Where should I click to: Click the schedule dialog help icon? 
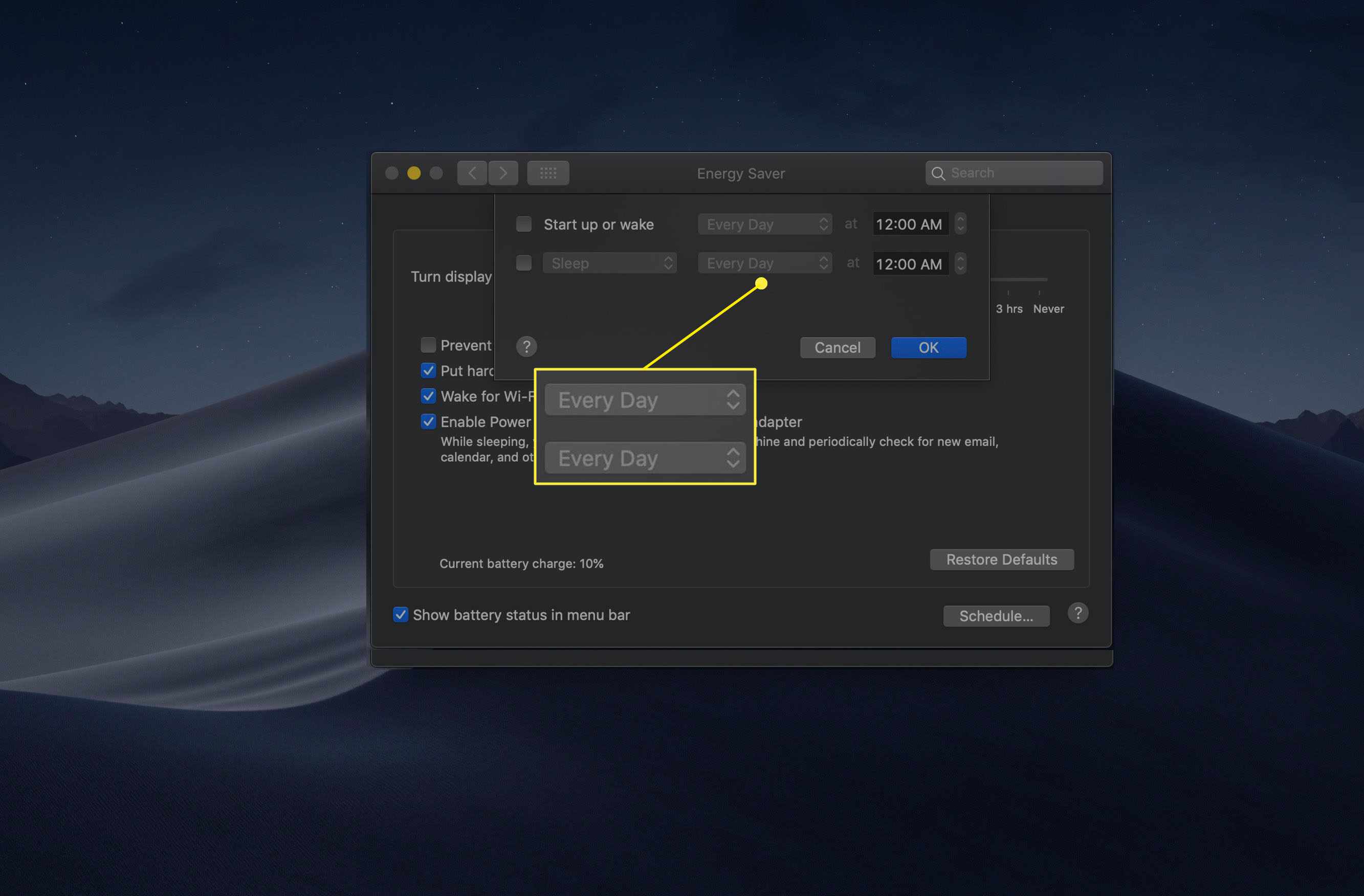(526, 346)
